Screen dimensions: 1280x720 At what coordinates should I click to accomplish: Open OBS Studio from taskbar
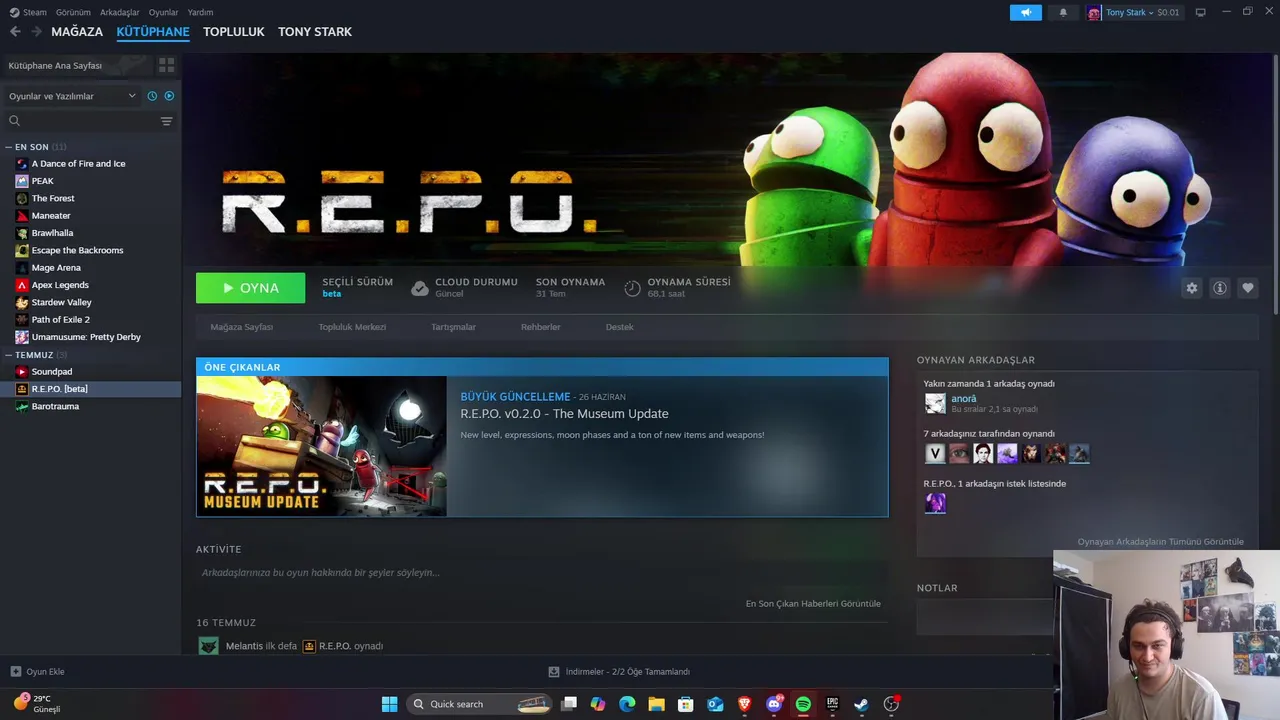pyautogui.click(x=891, y=704)
